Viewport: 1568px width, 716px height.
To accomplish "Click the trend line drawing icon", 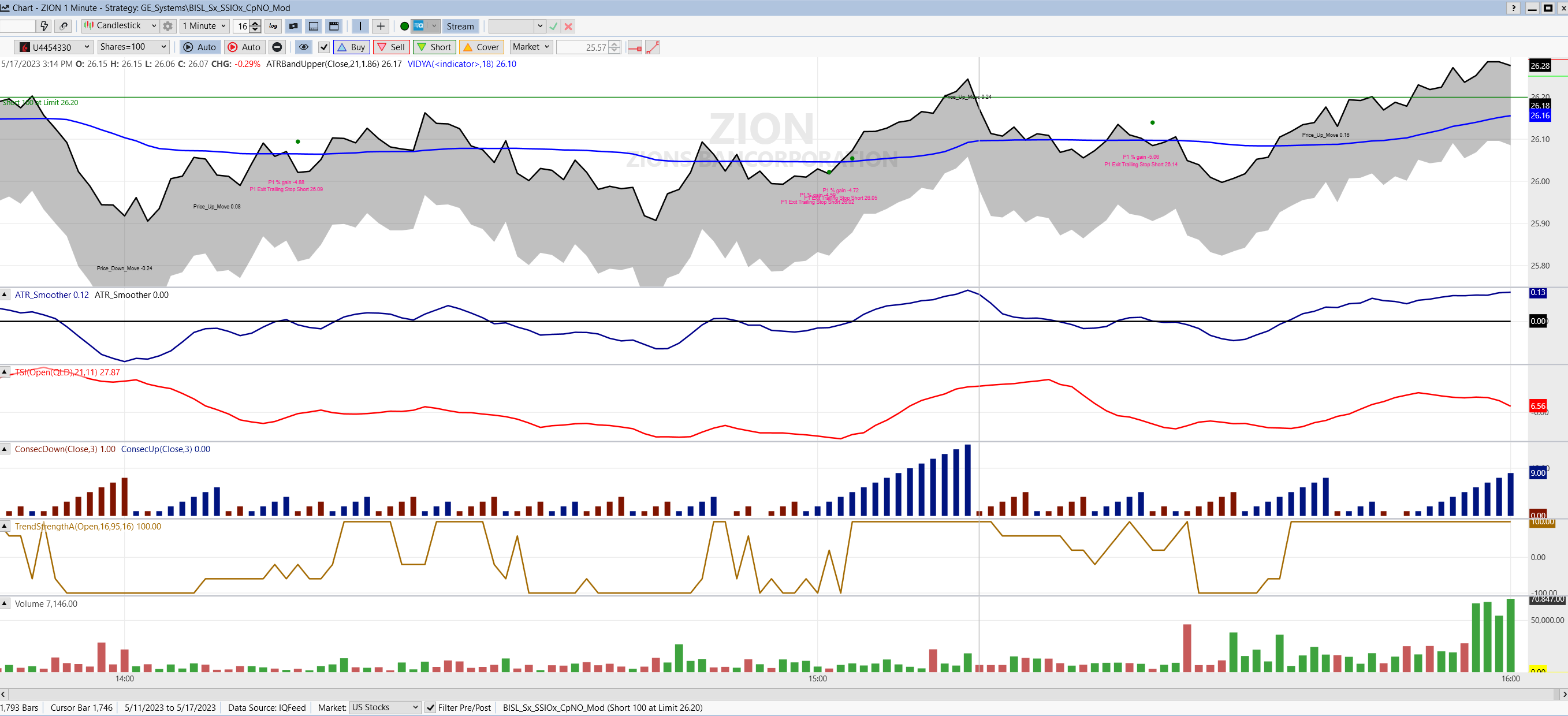I will click(653, 47).
